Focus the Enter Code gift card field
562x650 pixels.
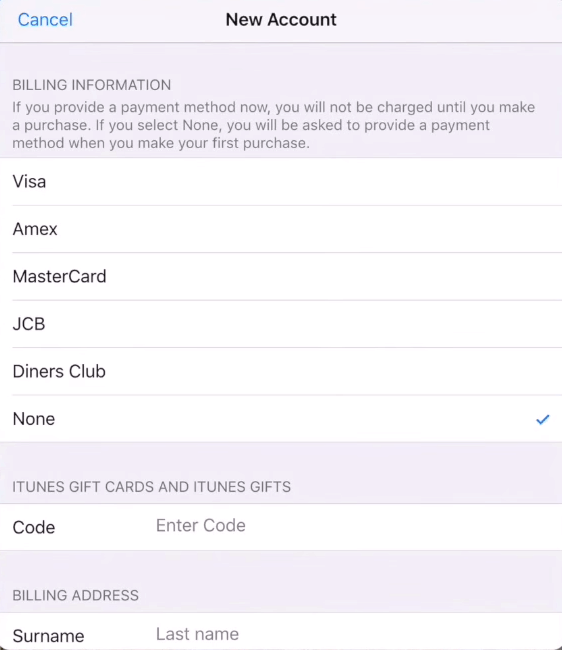coord(358,526)
